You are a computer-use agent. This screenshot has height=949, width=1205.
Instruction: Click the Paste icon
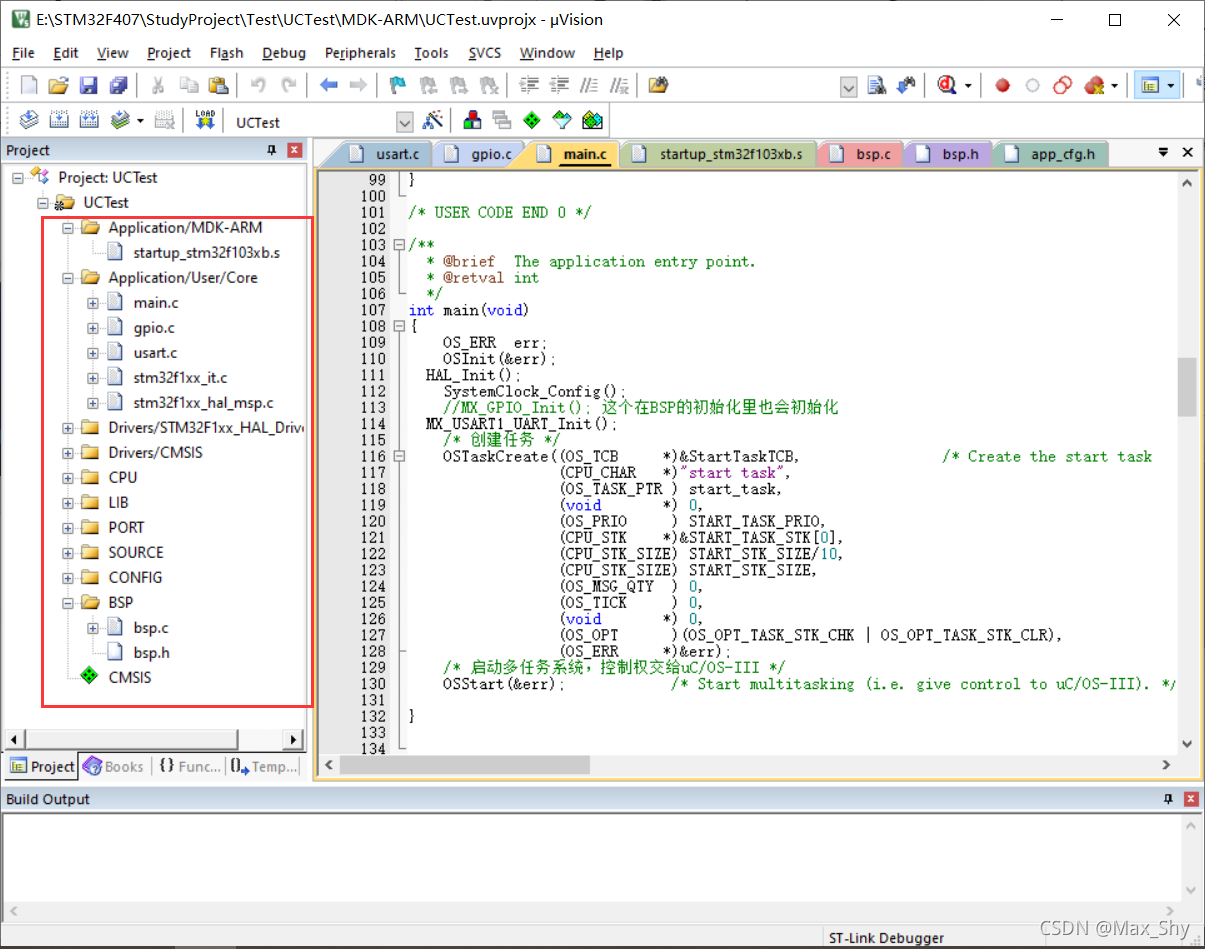click(x=219, y=85)
